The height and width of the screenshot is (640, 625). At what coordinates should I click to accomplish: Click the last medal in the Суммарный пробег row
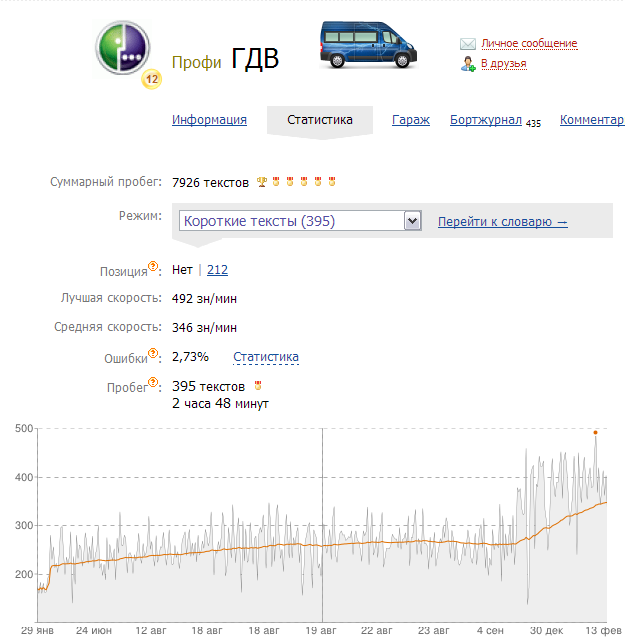[332, 181]
